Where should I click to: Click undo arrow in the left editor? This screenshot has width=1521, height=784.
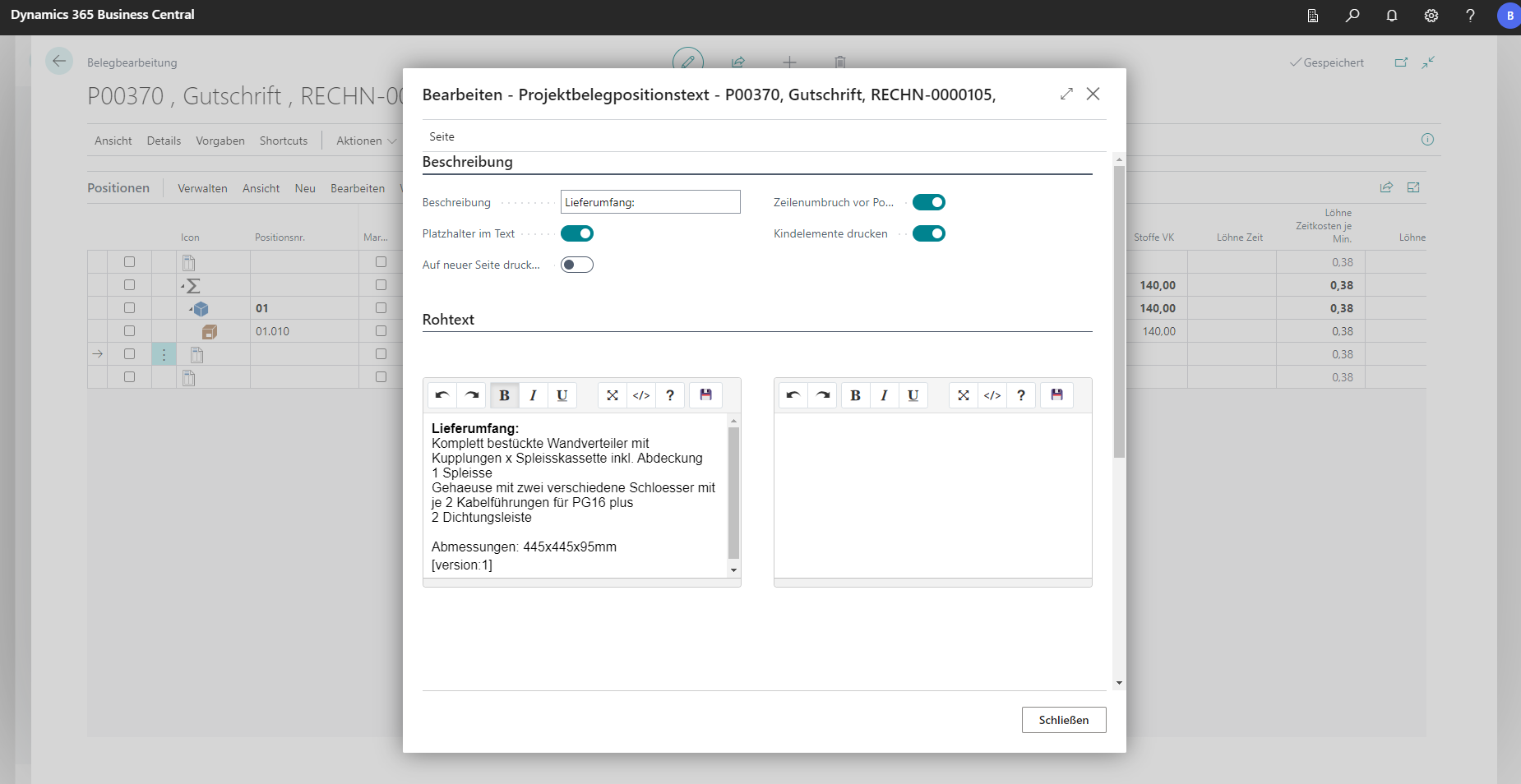(442, 395)
